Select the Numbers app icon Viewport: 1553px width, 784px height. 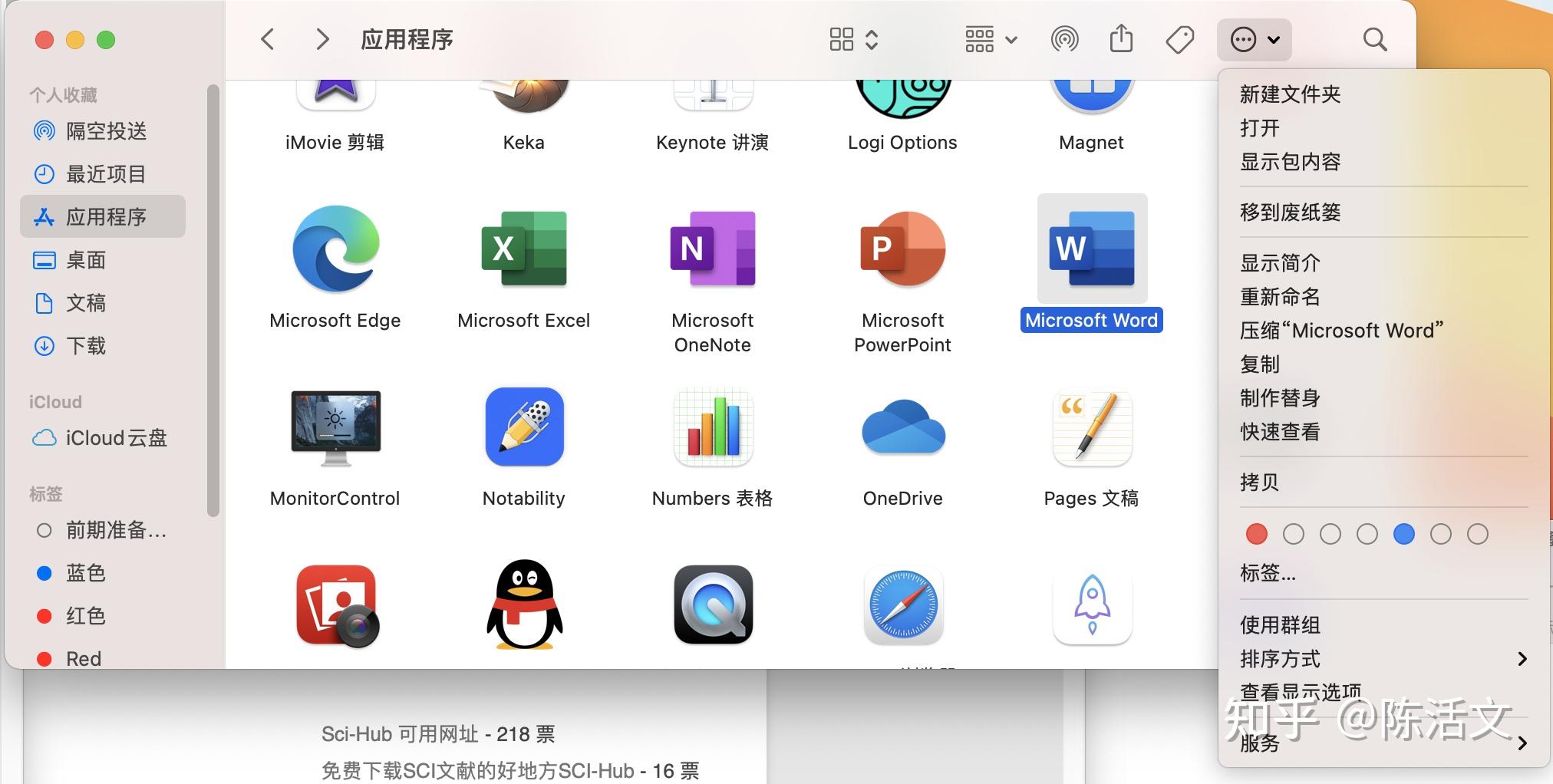pyautogui.click(x=713, y=427)
